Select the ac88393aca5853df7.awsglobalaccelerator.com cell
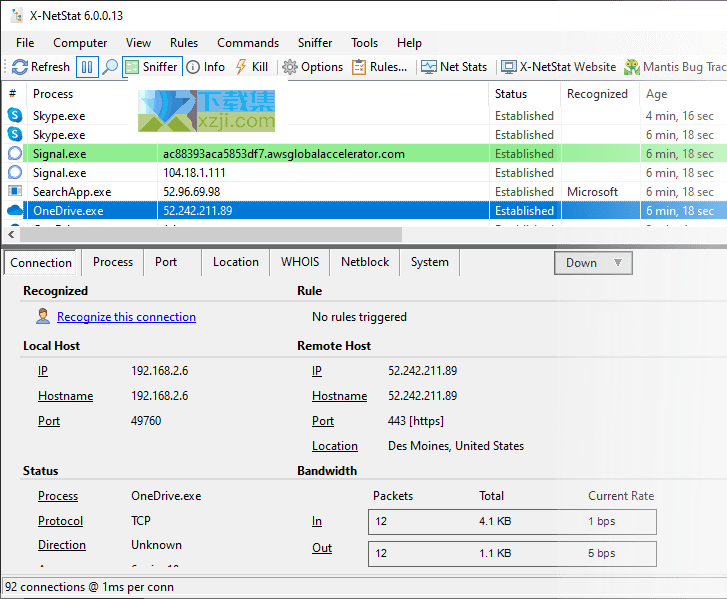Screen dimensions: 727x599 (x=323, y=153)
